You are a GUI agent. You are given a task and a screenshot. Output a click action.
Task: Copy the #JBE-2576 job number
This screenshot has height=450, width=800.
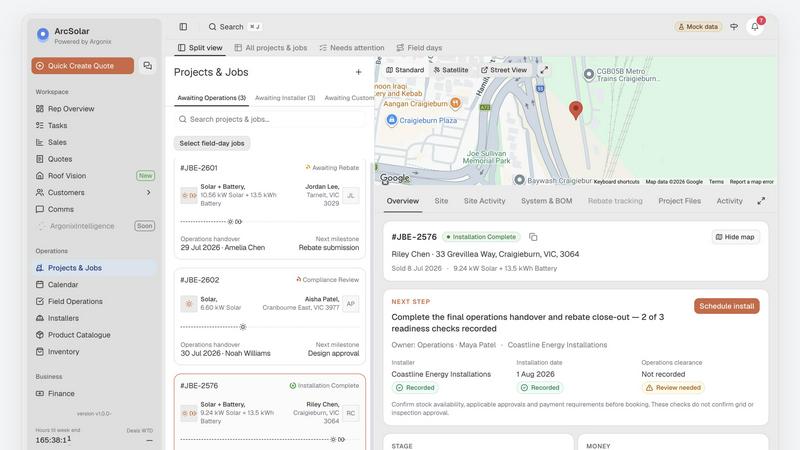[x=533, y=237]
